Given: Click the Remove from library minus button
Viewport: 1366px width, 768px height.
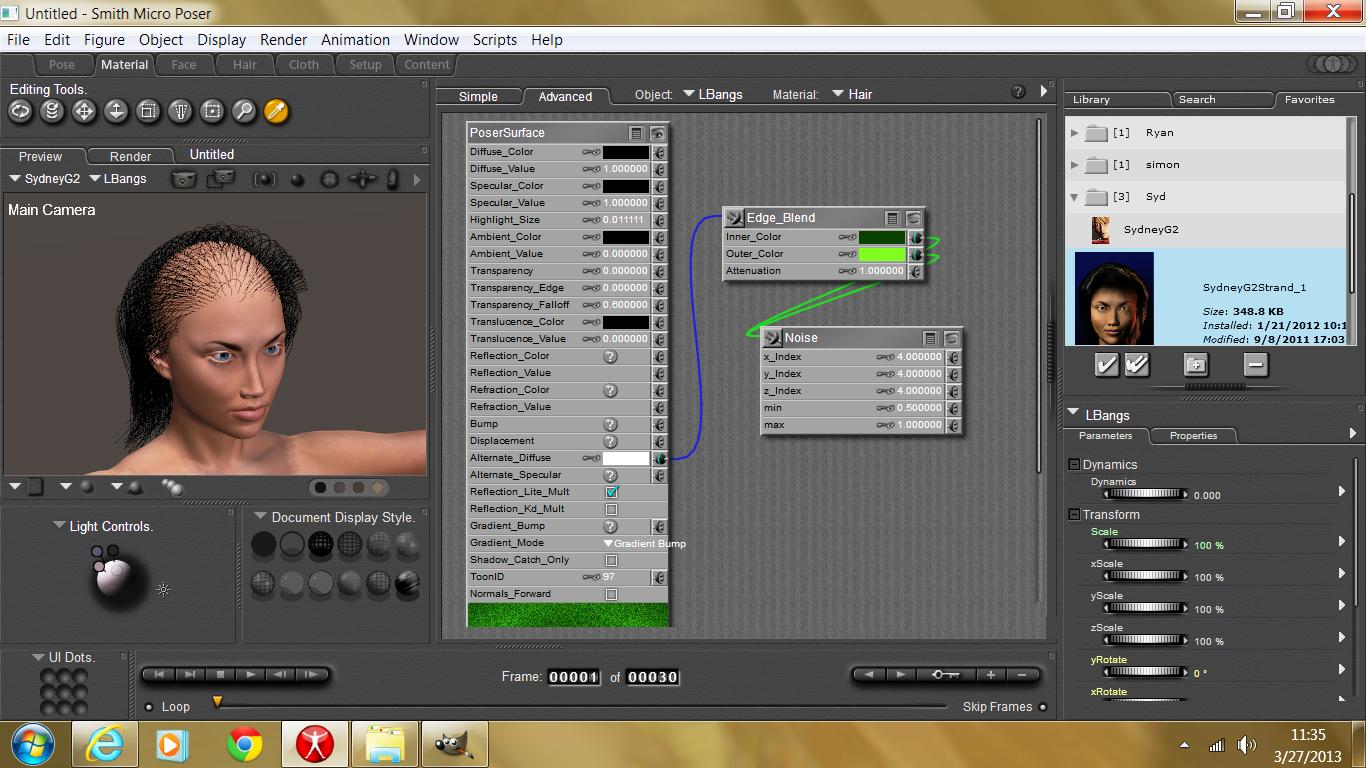Looking at the screenshot, I should click(x=1255, y=365).
